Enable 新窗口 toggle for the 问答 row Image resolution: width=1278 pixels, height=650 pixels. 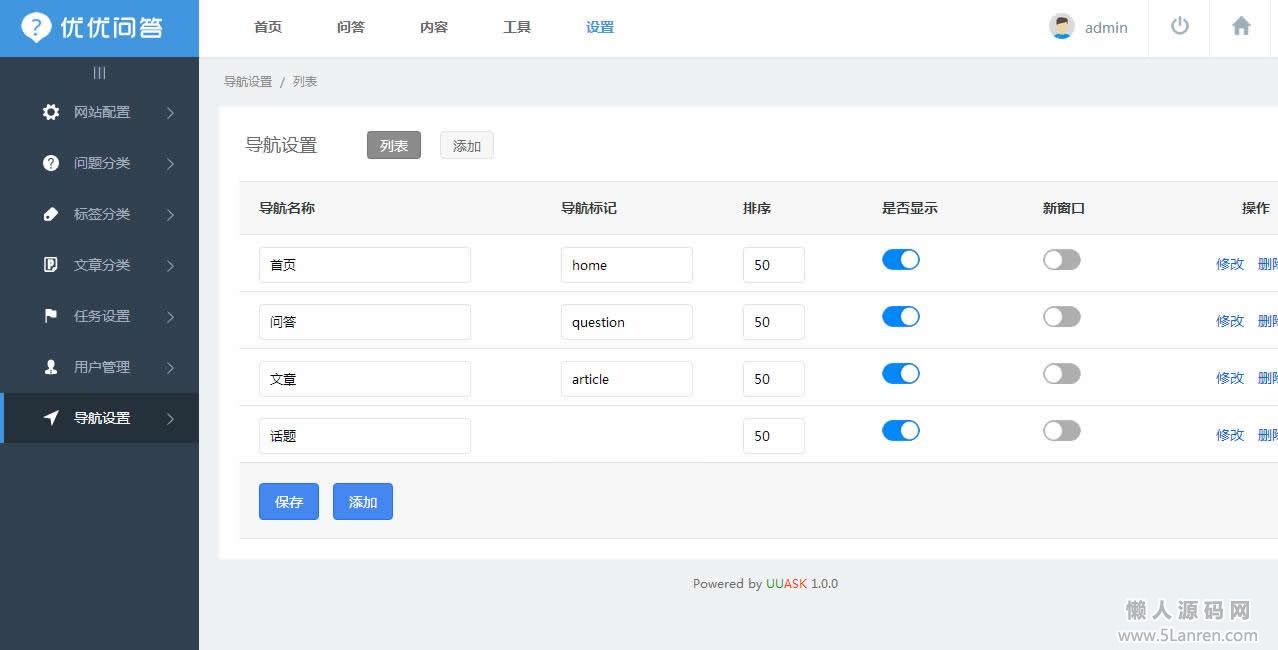tap(1061, 317)
